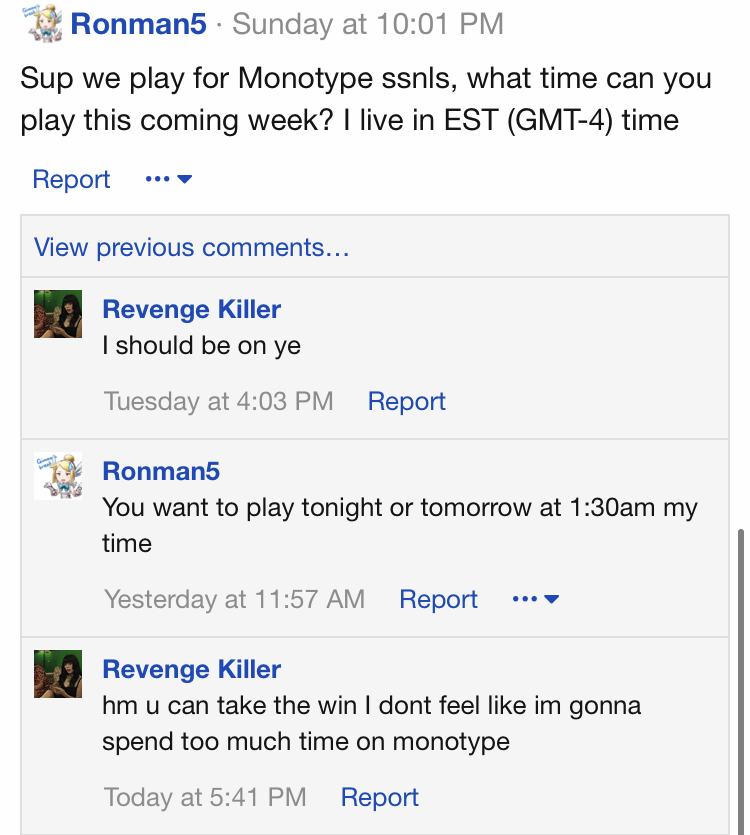Report the main Monotype ssnls post
This screenshot has height=835, width=750.
[x=71, y=179]
